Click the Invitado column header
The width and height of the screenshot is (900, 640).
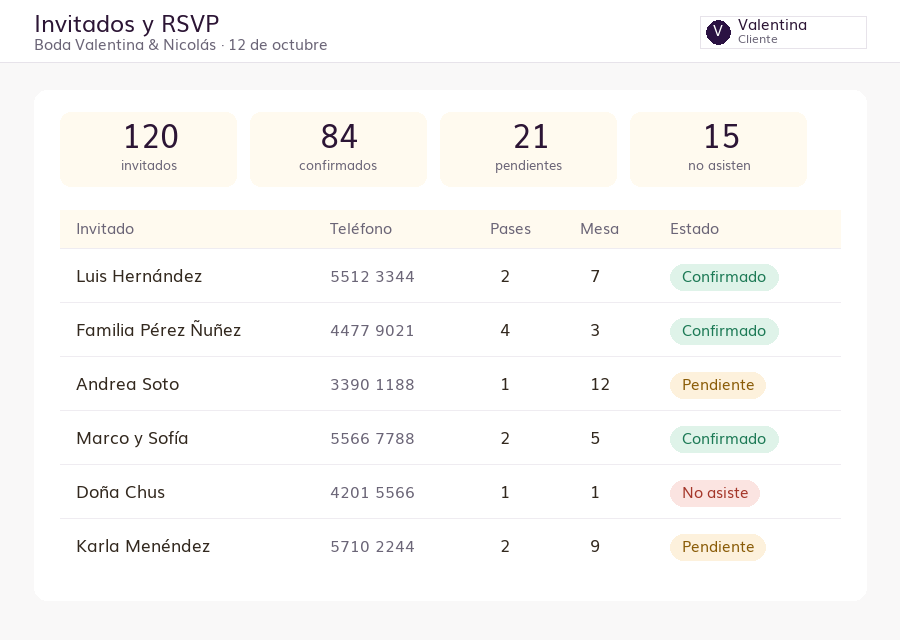tap(105, 229)
